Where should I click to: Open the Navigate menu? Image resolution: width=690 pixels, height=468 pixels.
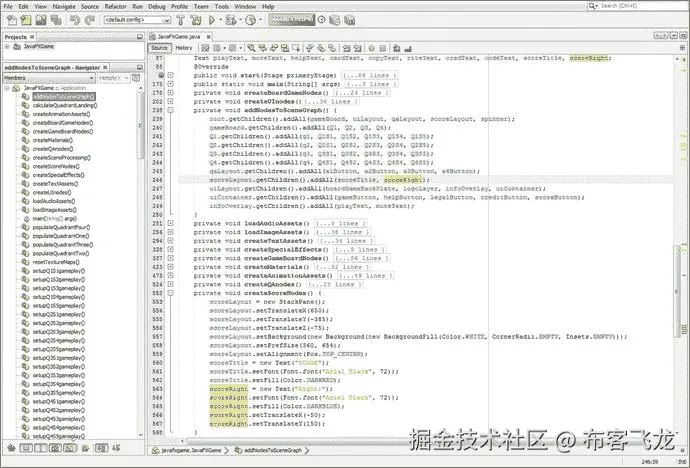[64, 7]
